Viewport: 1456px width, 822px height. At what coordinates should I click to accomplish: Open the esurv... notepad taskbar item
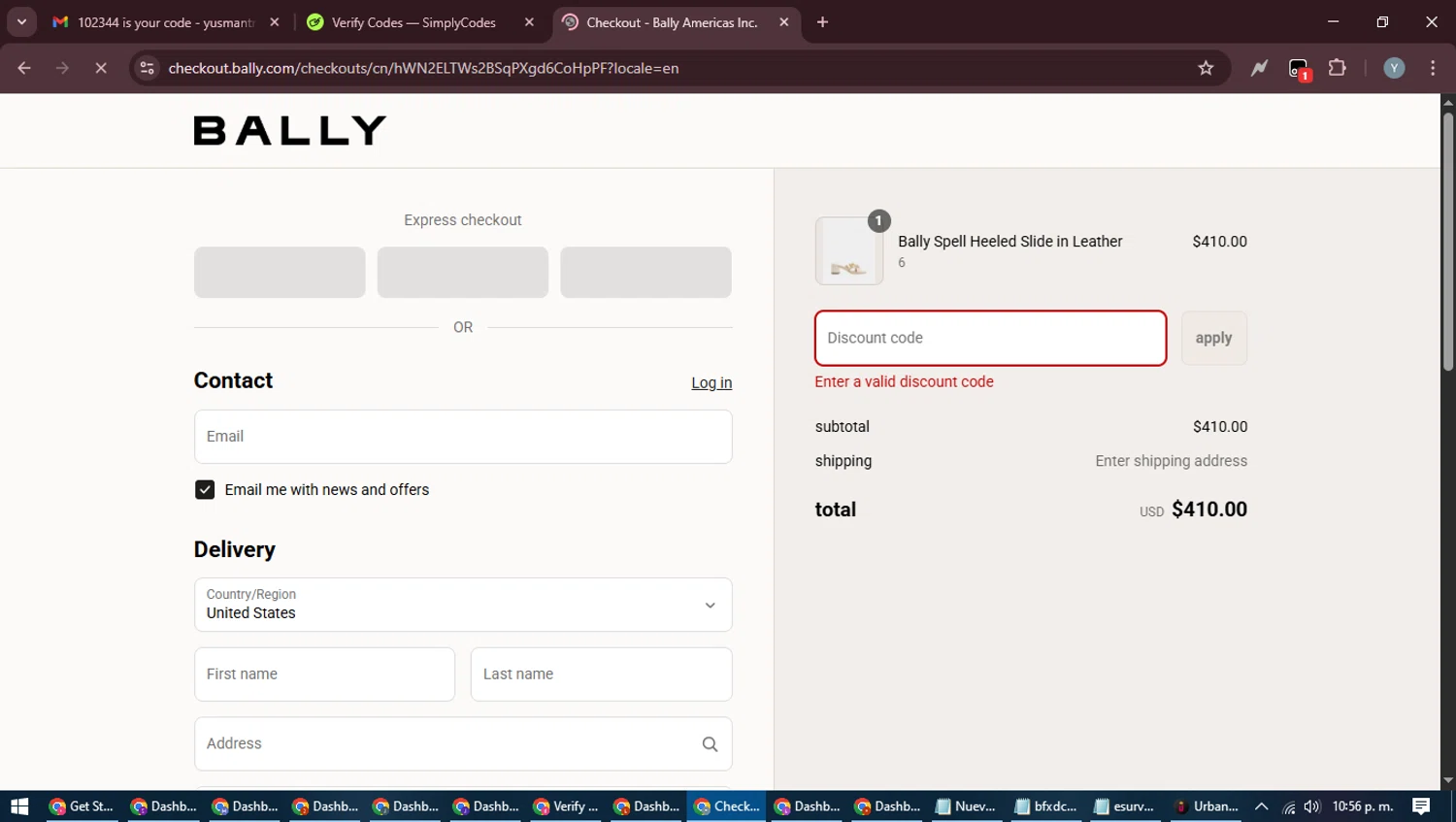pyautogui.click(x=1125, y=806)
